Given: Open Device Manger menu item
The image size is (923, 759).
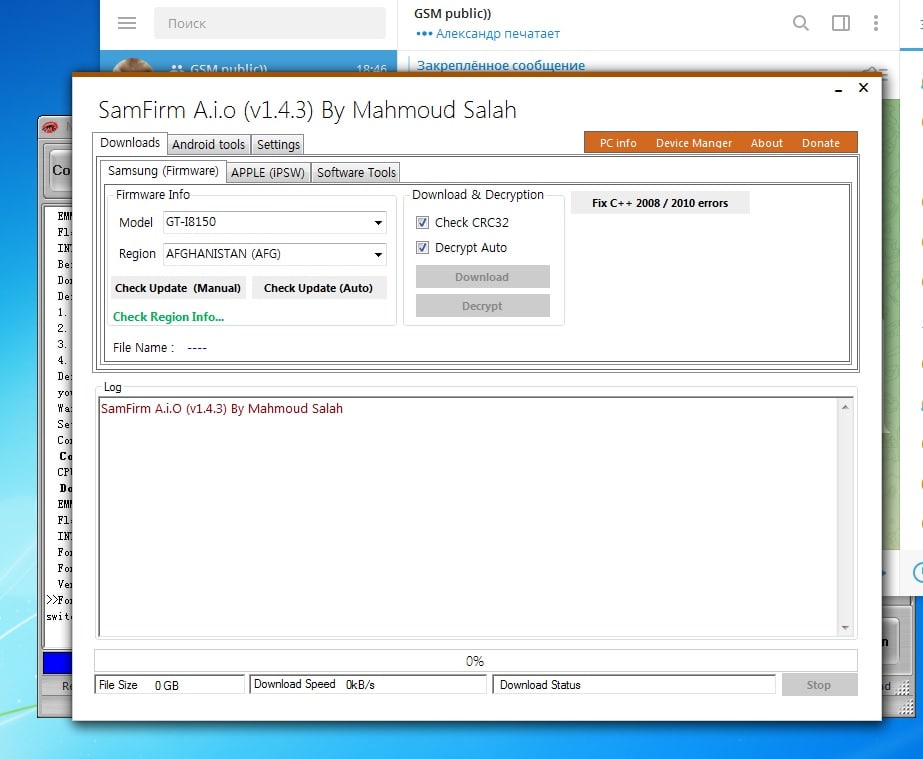Looking at the screenshot, I should click(x=694, y=143).
